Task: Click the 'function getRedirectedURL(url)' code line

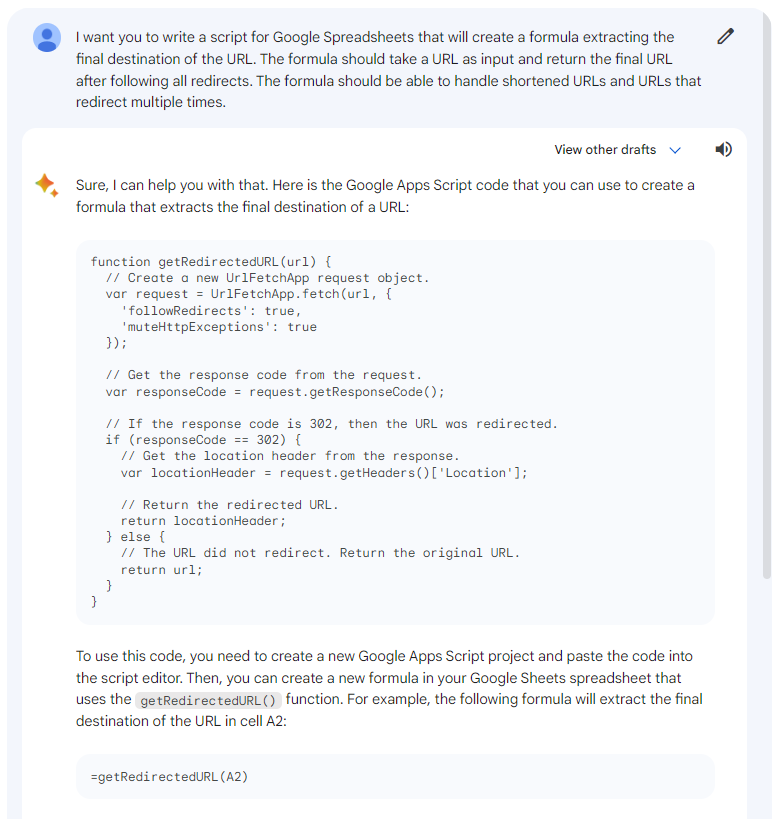Action: pyautogui.click(x=210, y=262)
